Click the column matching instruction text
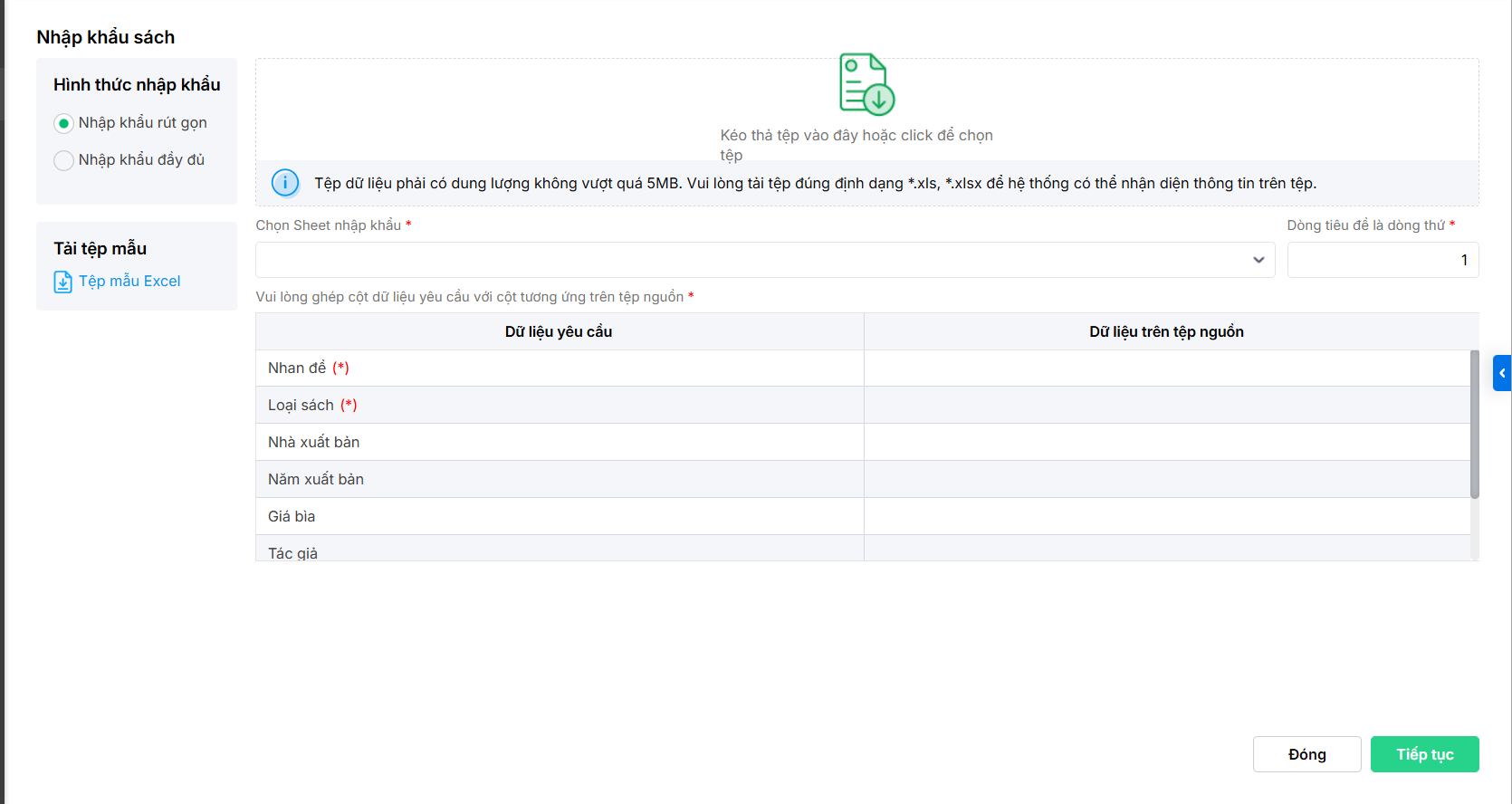This screenshot has width=1512, height=804. click(469, 297)
